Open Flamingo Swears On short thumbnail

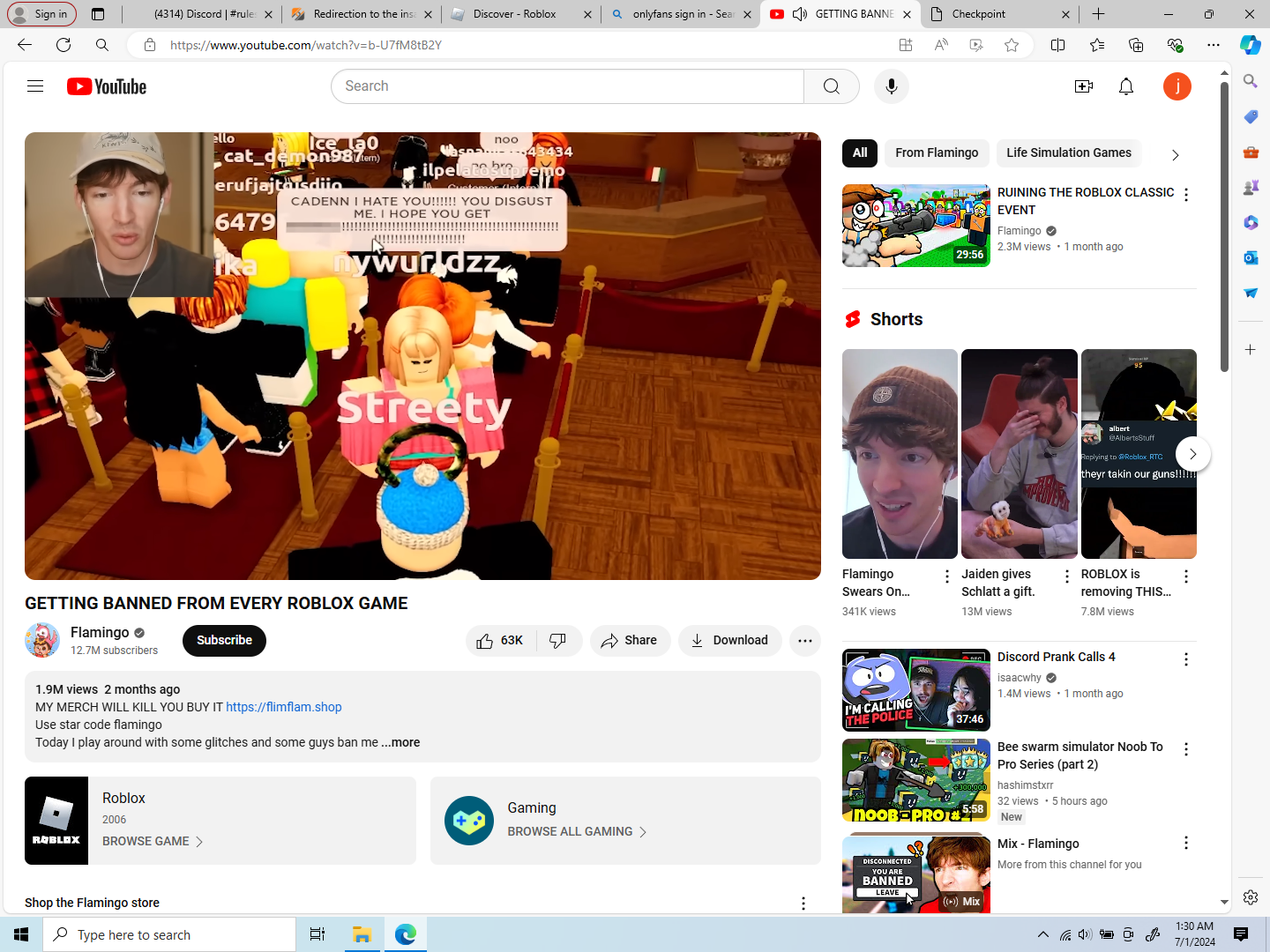point(900,454)
